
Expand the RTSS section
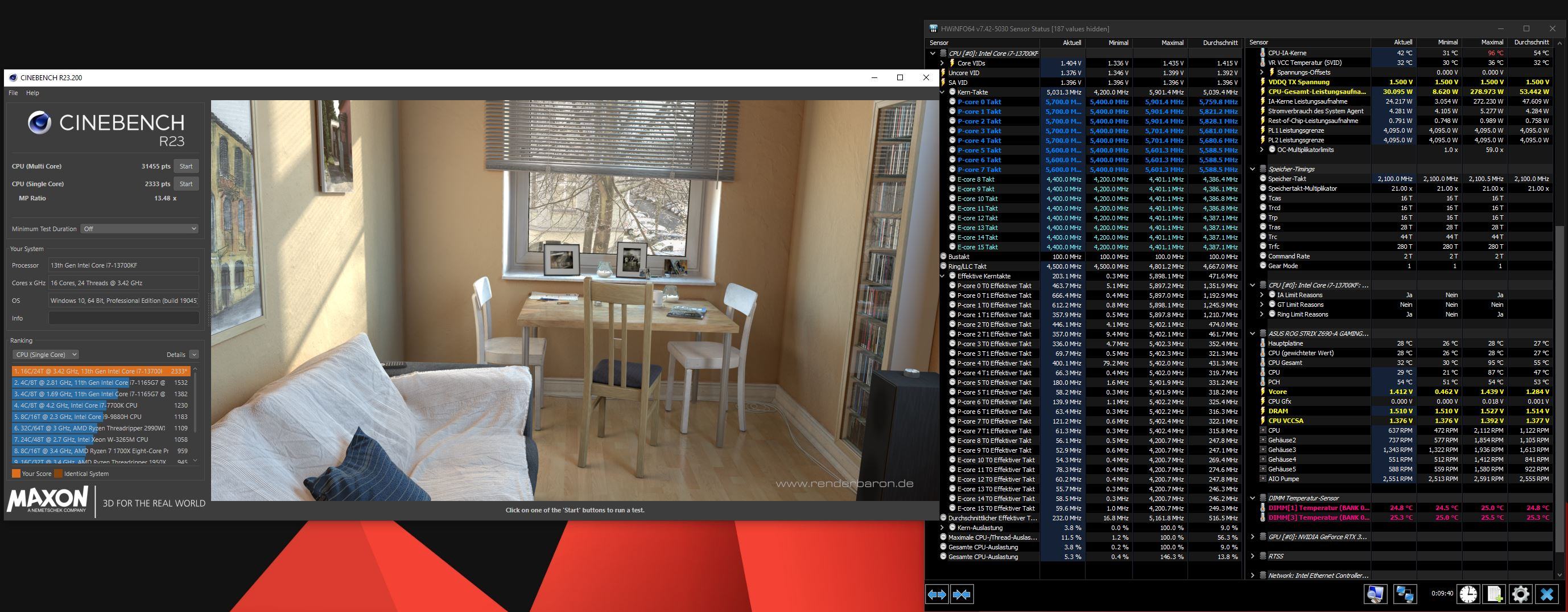pos(1253,557)
